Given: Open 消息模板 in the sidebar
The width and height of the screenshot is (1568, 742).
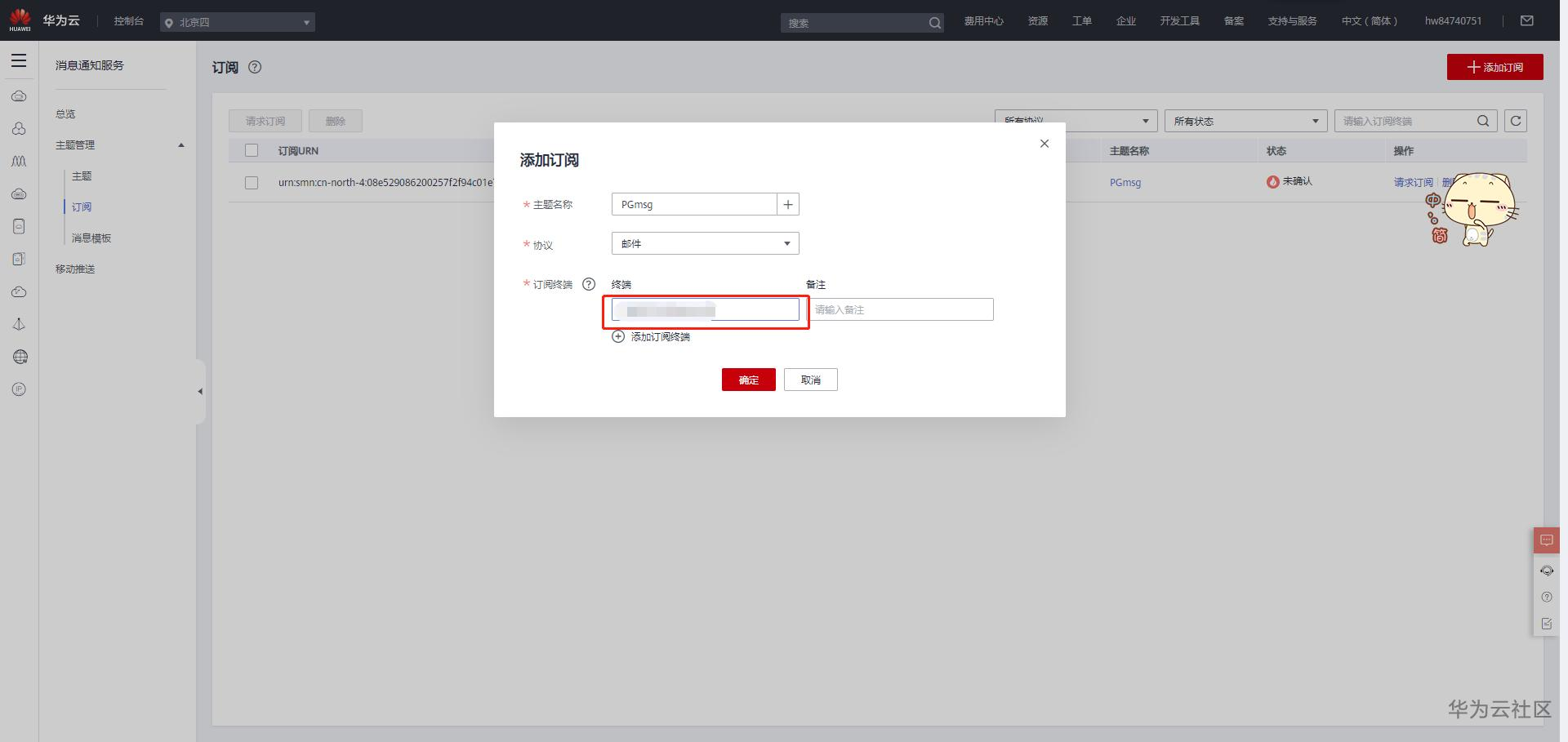Looking at the screenshot, I should click(x=91, y=238).
